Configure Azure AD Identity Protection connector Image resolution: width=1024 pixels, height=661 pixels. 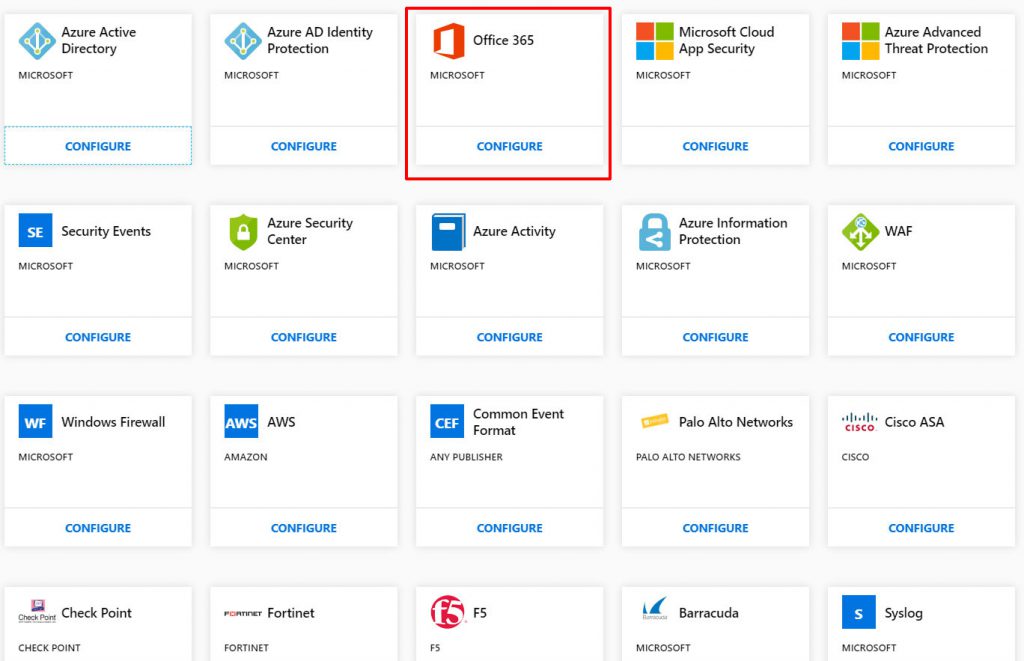tap(304, 146)
